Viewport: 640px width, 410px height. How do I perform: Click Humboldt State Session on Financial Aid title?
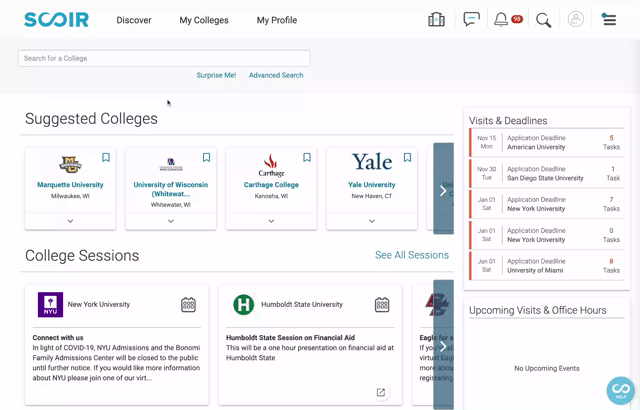coord(291,338)
